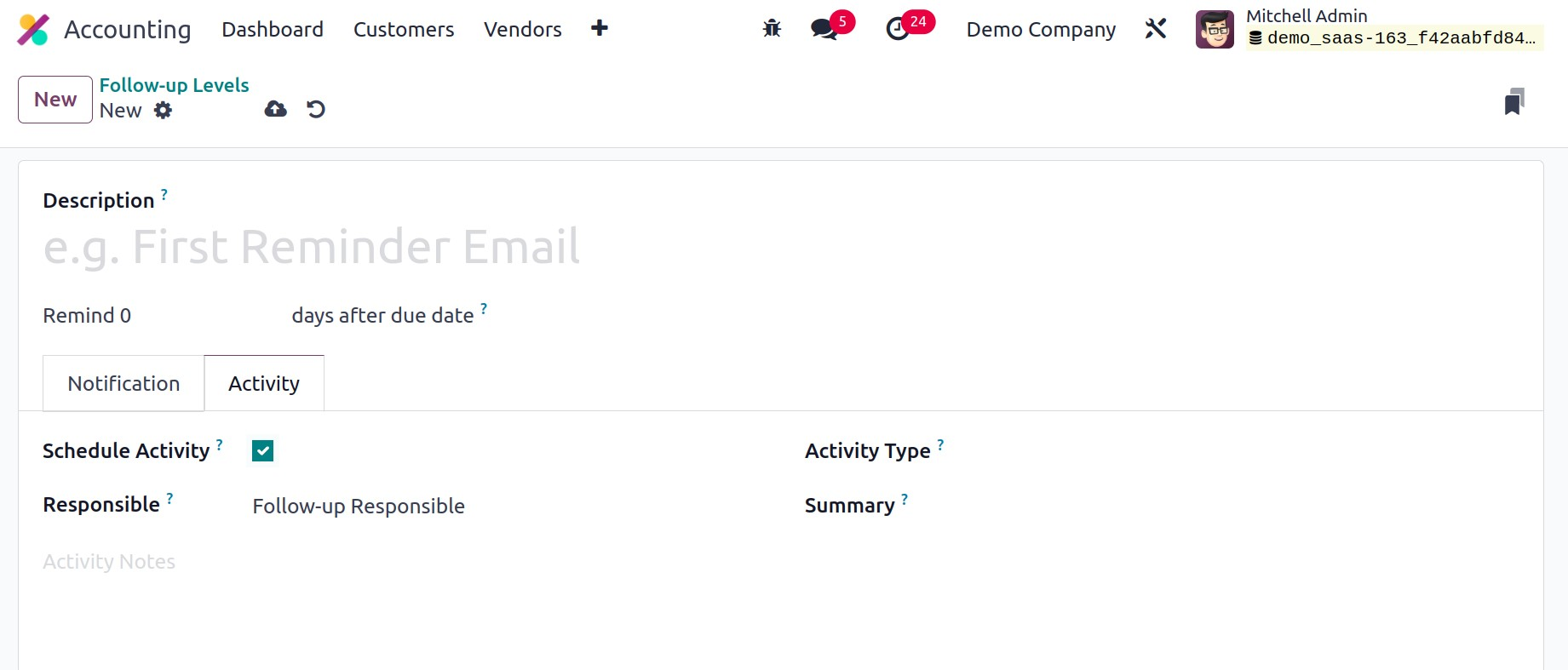Go back to Follow-up Levels breadcrumb
This screenshot has width=1568, height=670.
pyautogui.click(x=174, y=85)
